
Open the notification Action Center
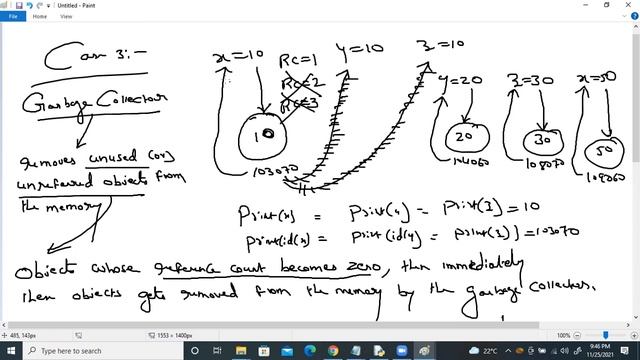tap(624, 351)
